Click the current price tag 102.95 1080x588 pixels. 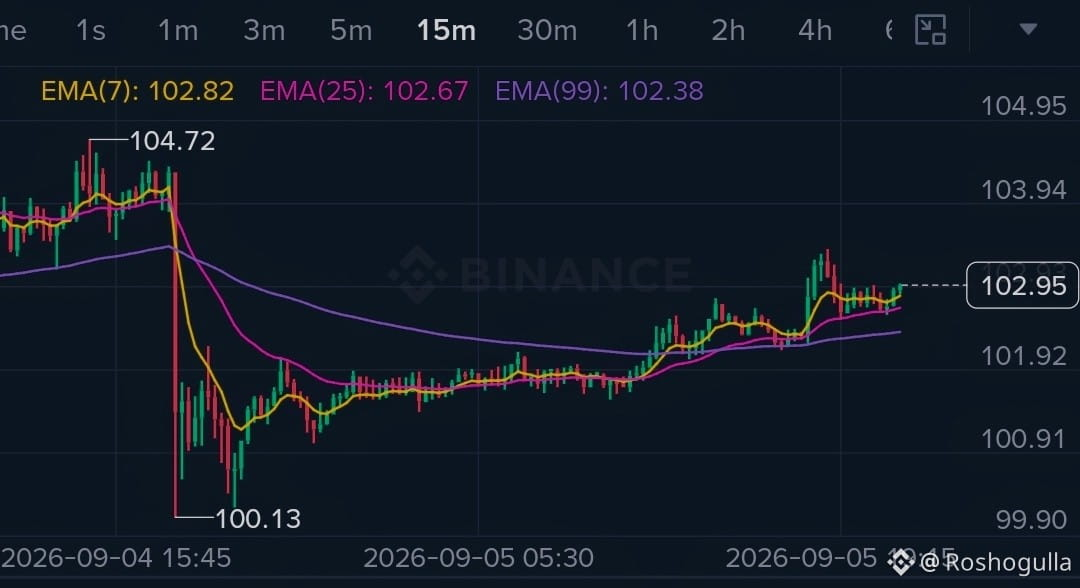(1023, 285)
